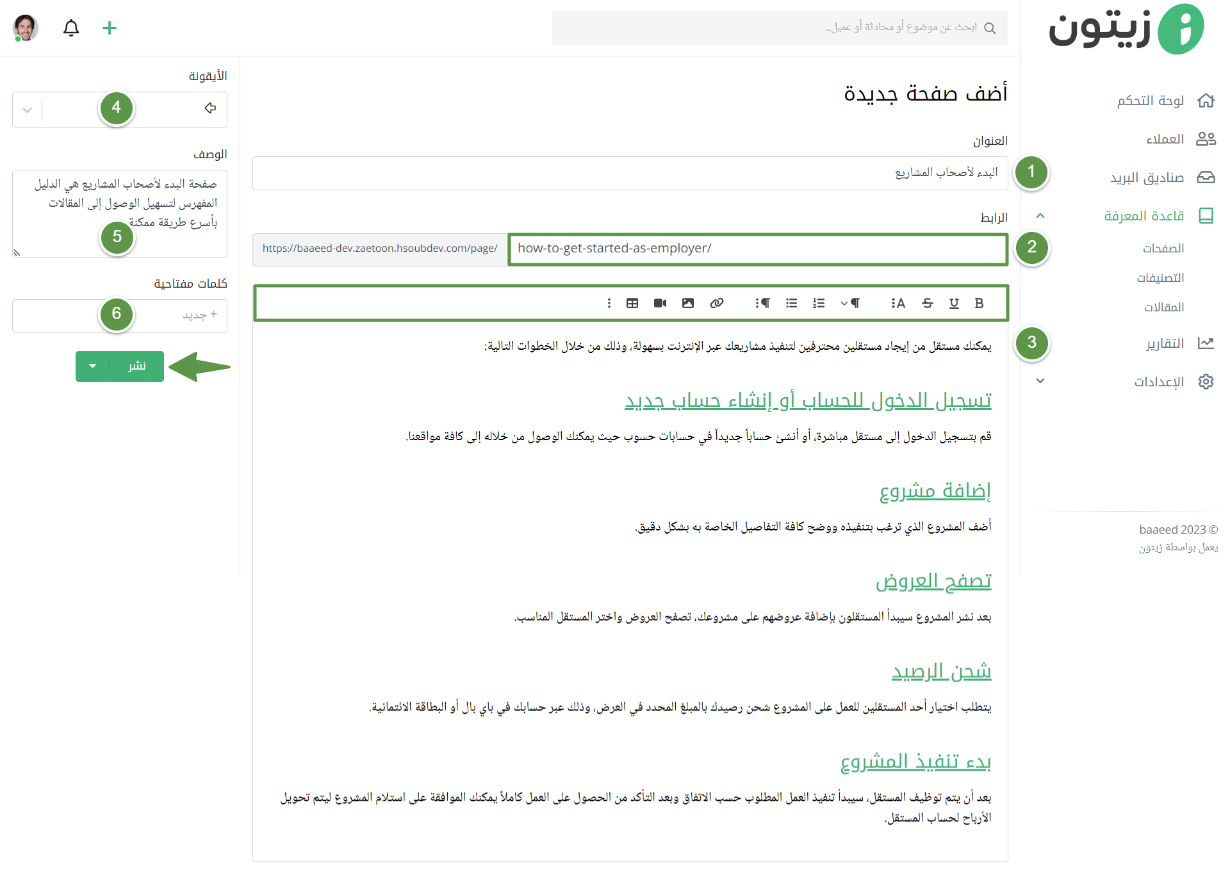1230x880 pixels.
Task: Insert a table into the page content
Action: point(632,303)
